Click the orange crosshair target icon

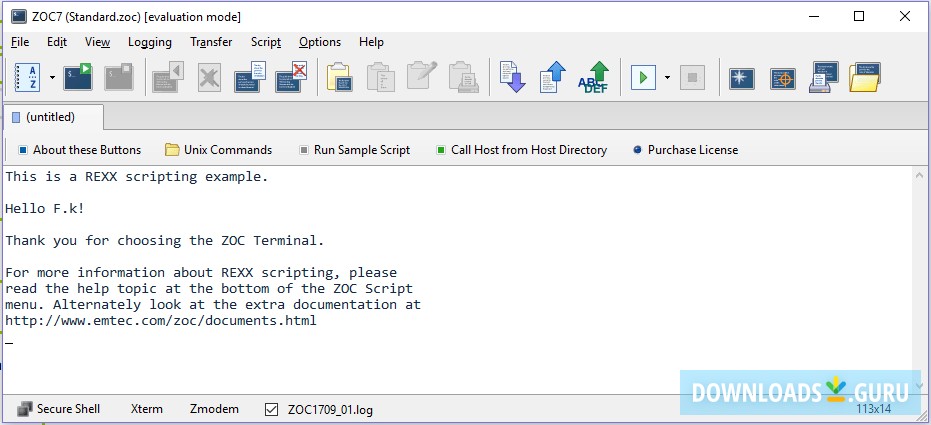coord(783,78)
